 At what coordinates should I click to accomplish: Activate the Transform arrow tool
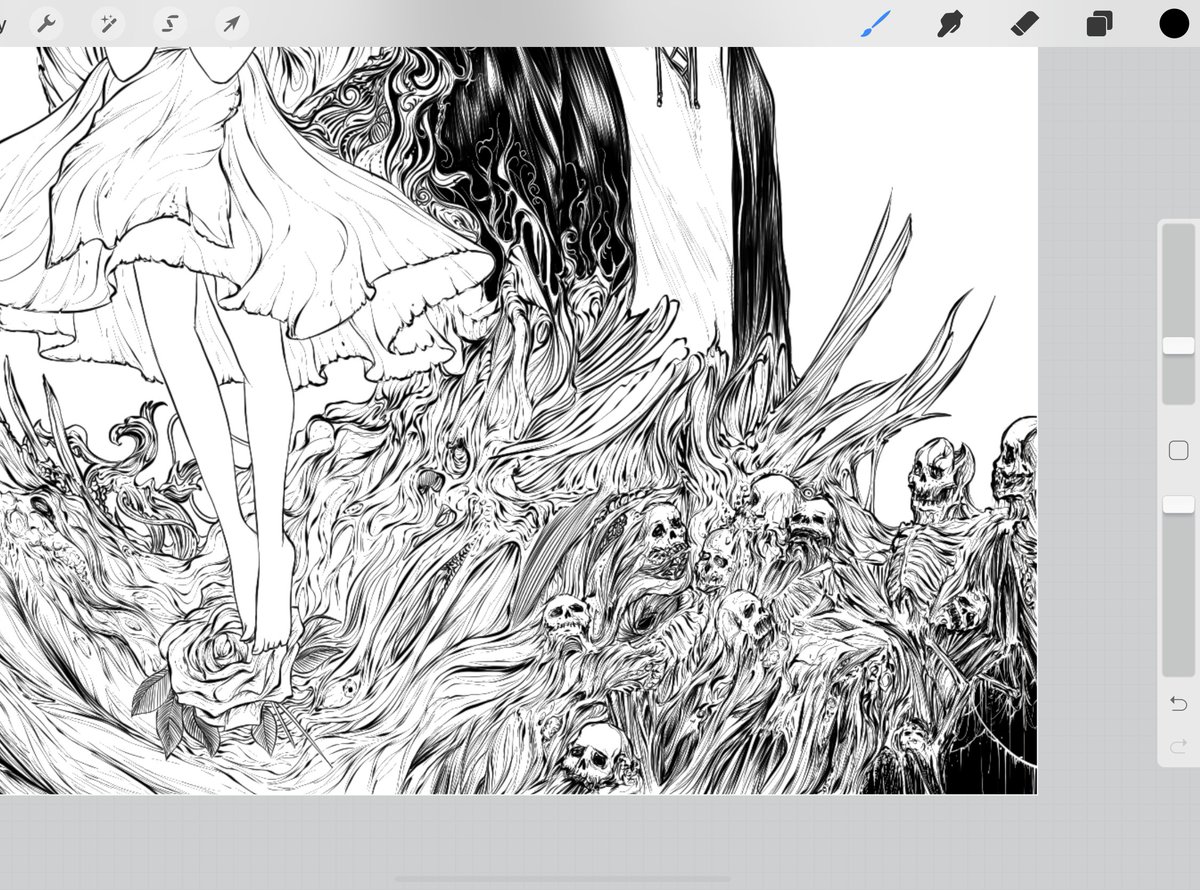pyautogui.click(x=231, y=23)
